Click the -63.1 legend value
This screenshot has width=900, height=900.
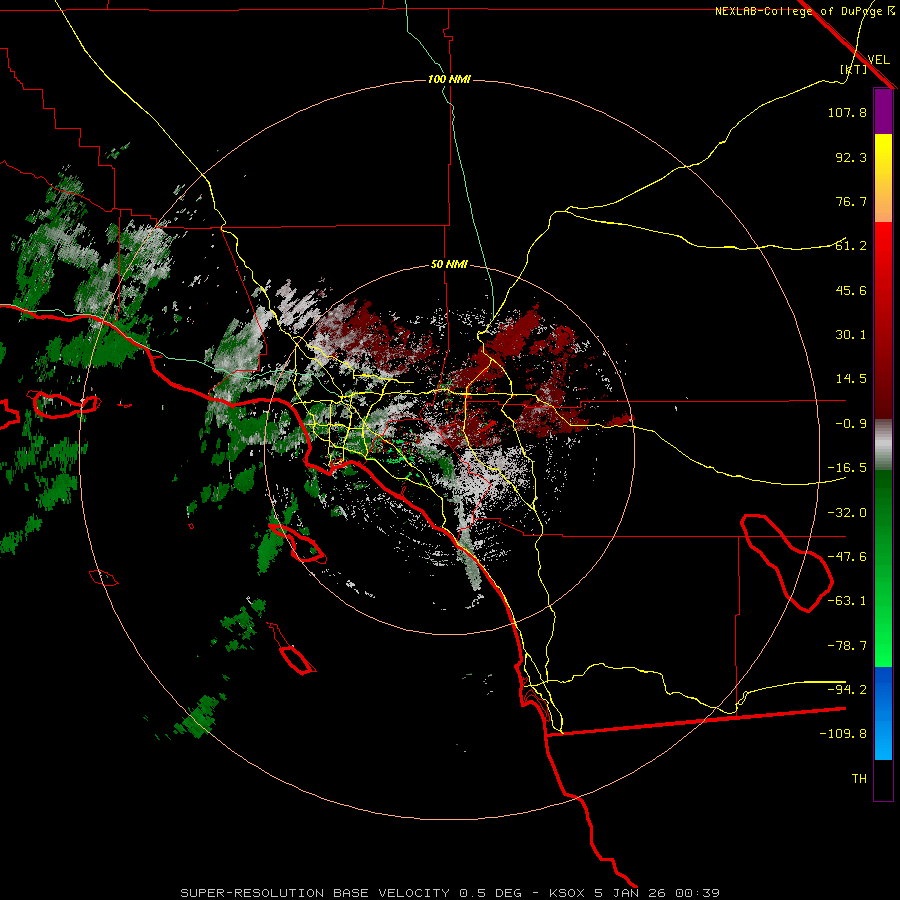(x=847, y=601)
